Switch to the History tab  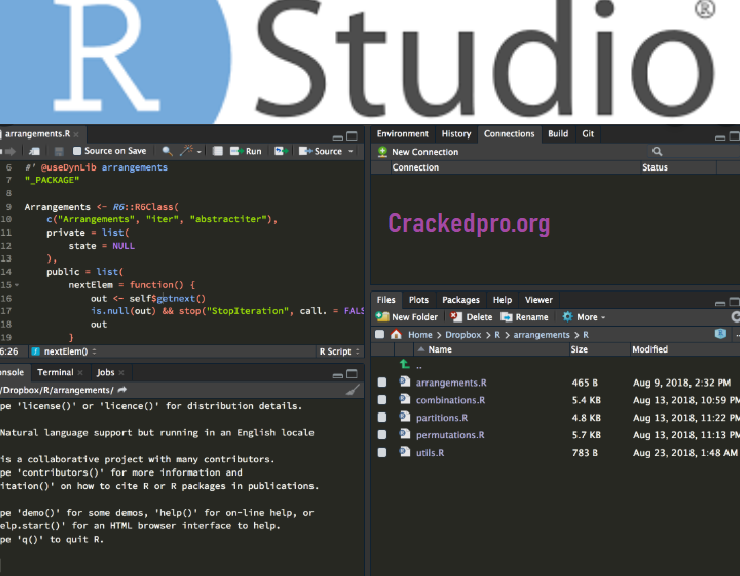pos(456,134)
